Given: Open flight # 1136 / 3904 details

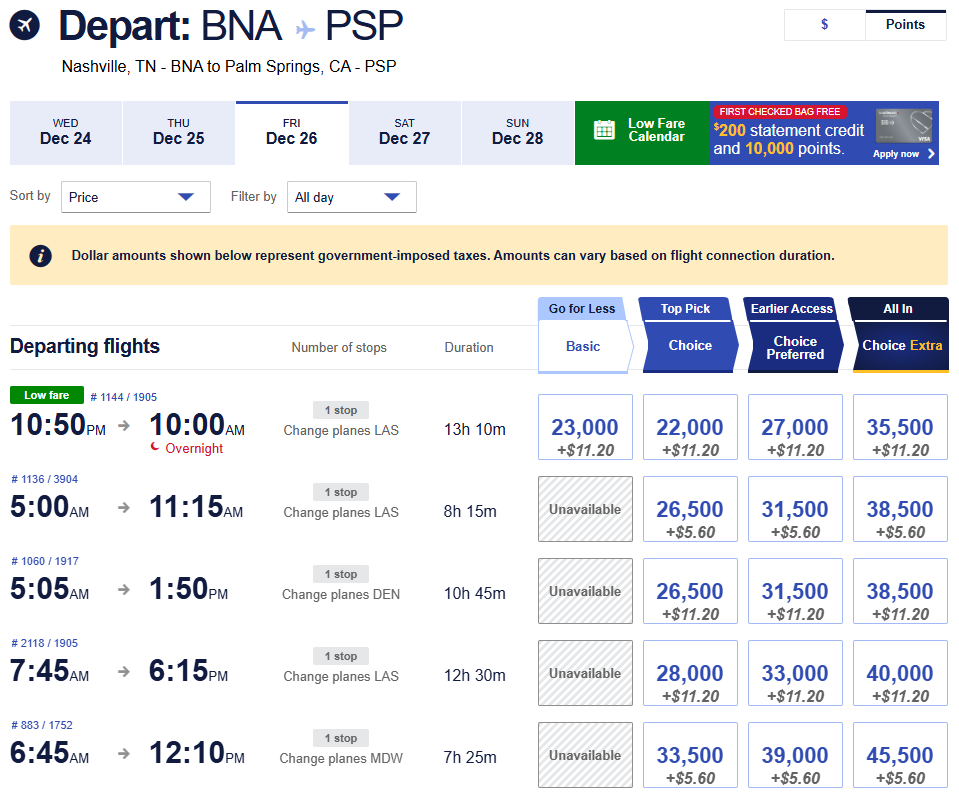Looking at the screenshot, I should click(45, 479).
